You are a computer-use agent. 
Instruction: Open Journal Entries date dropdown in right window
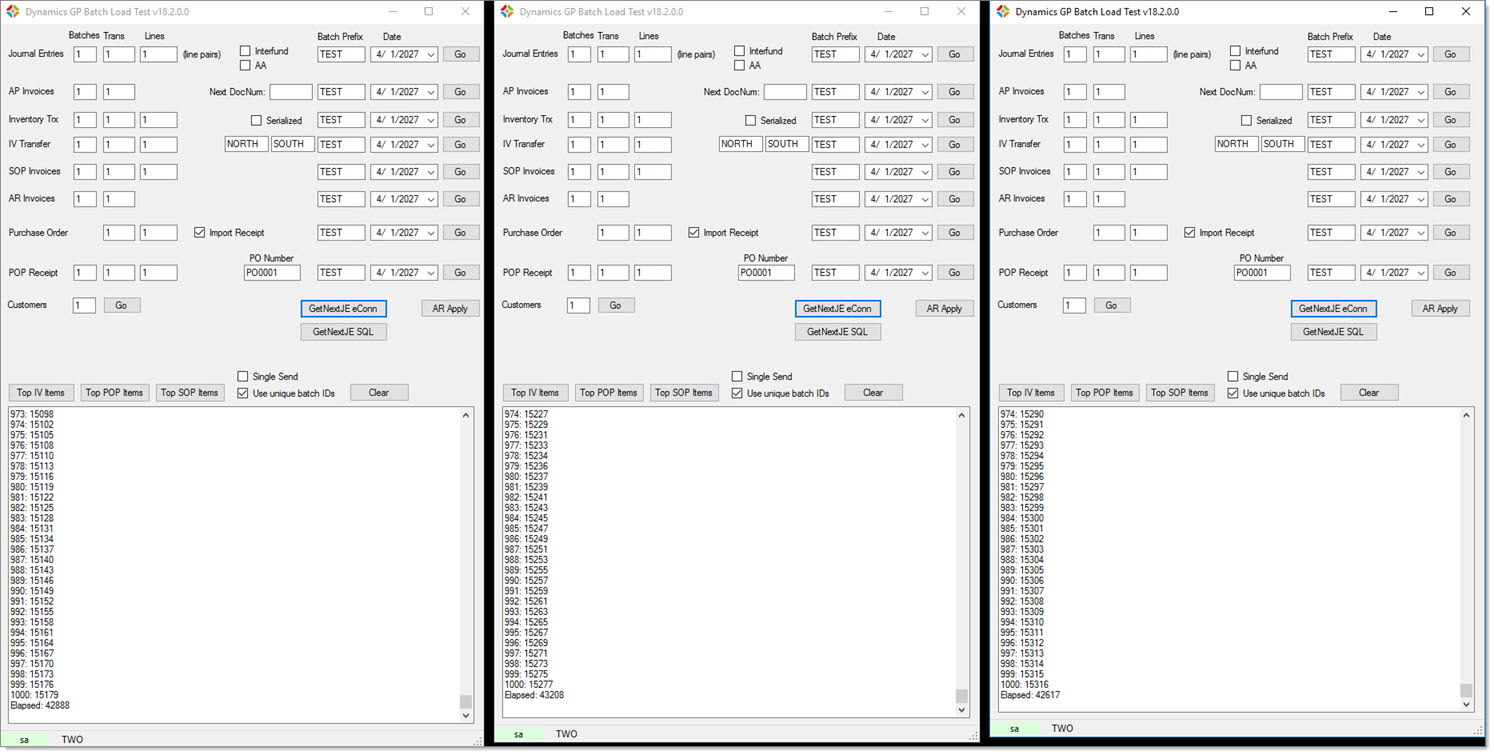1421,55
